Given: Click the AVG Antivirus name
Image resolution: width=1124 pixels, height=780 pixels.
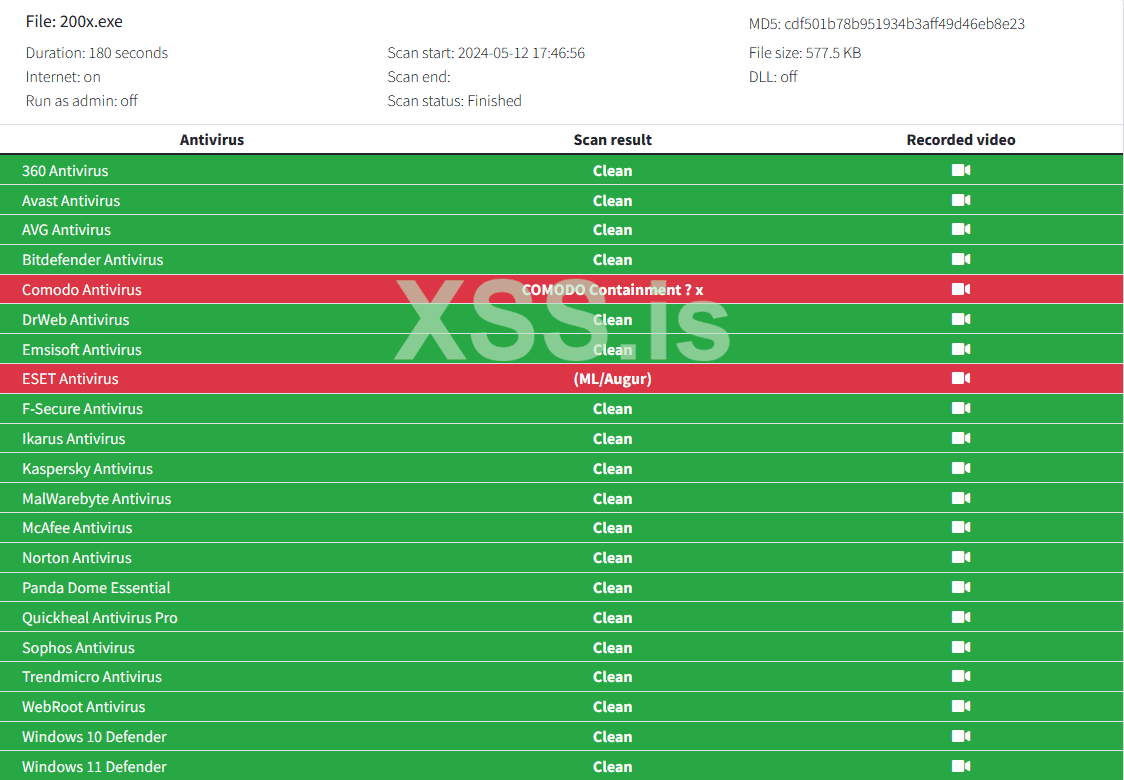Looking at the screenshot, I should pyautogui.click(x=67, y=230).
